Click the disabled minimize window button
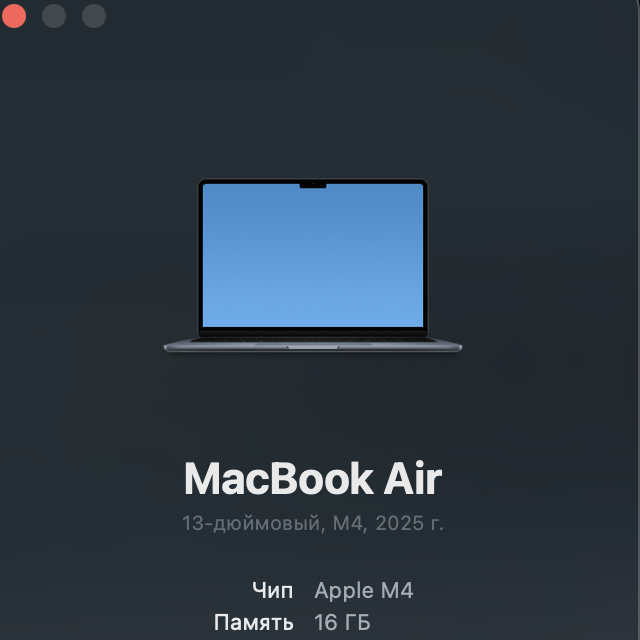The image size is (640, 640). 54,16
